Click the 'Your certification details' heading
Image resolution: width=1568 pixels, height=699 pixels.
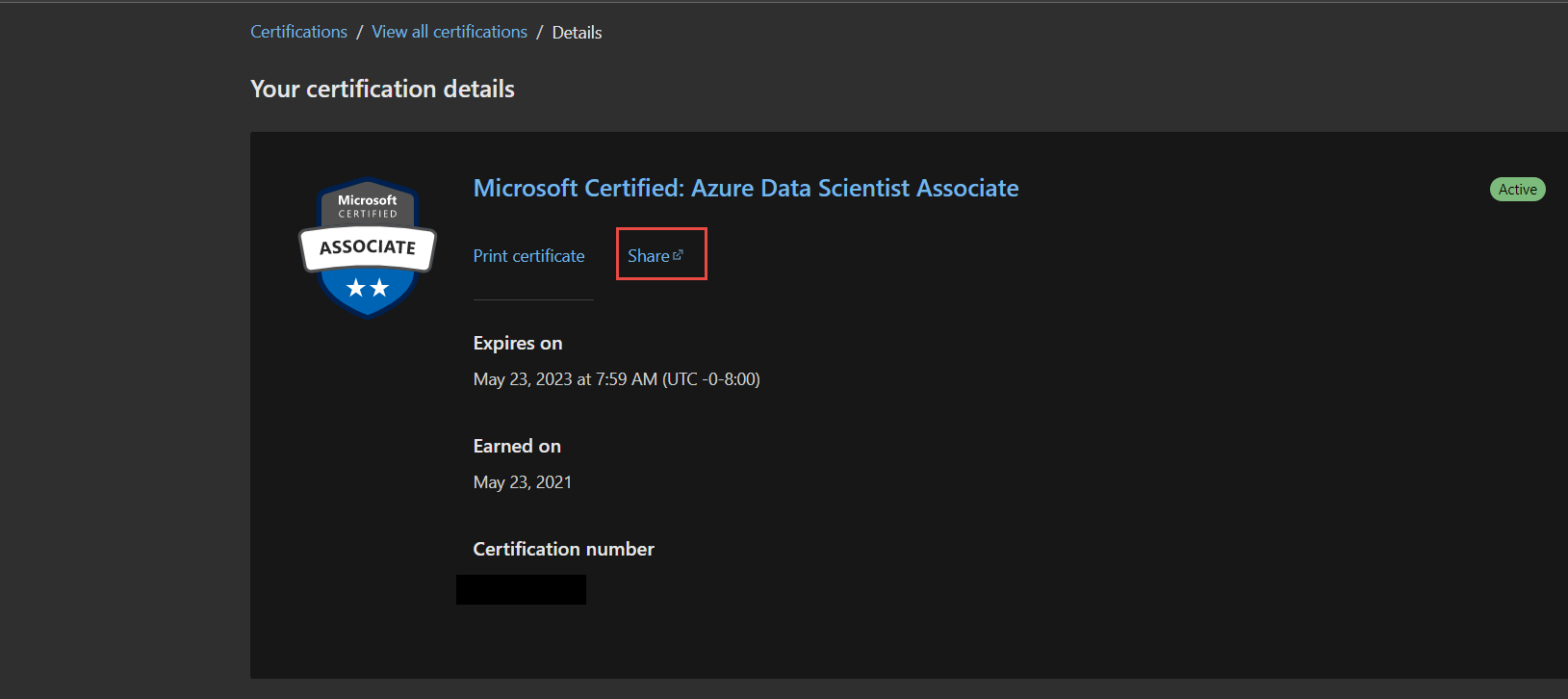coord(382,89)
